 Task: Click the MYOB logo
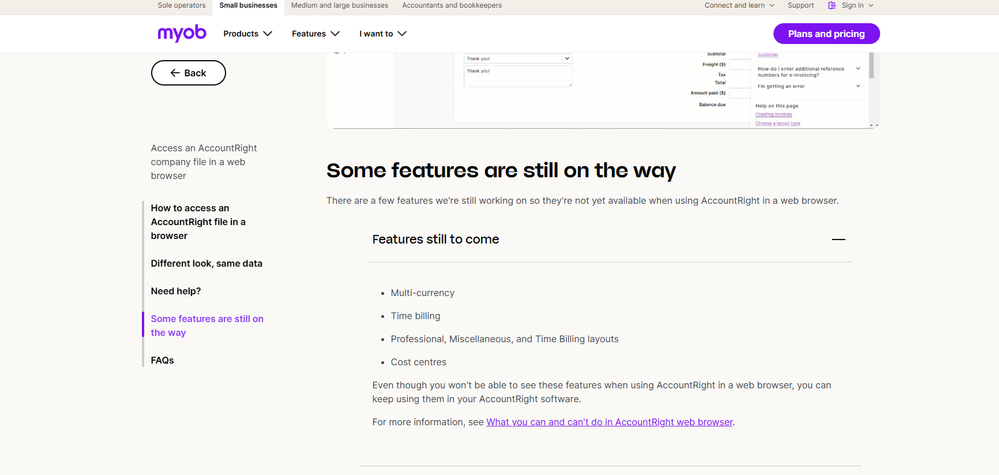[181, 33]
